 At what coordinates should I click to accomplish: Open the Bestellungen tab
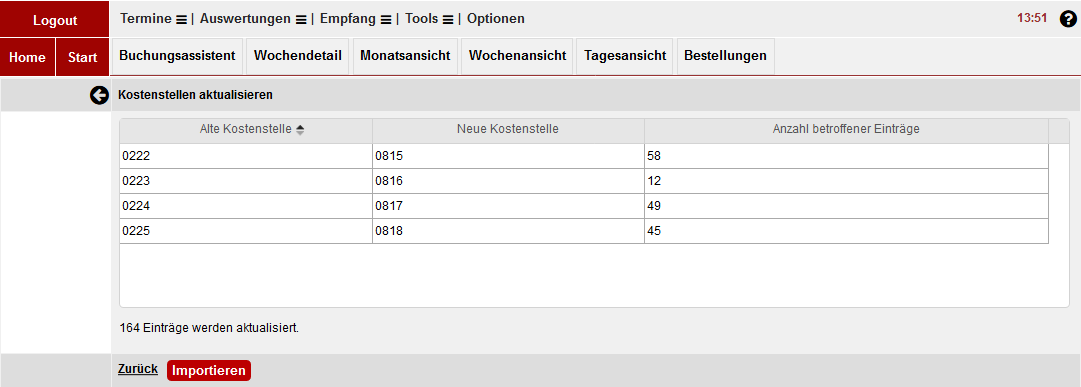pyautogui.click(x=725, y=56)
